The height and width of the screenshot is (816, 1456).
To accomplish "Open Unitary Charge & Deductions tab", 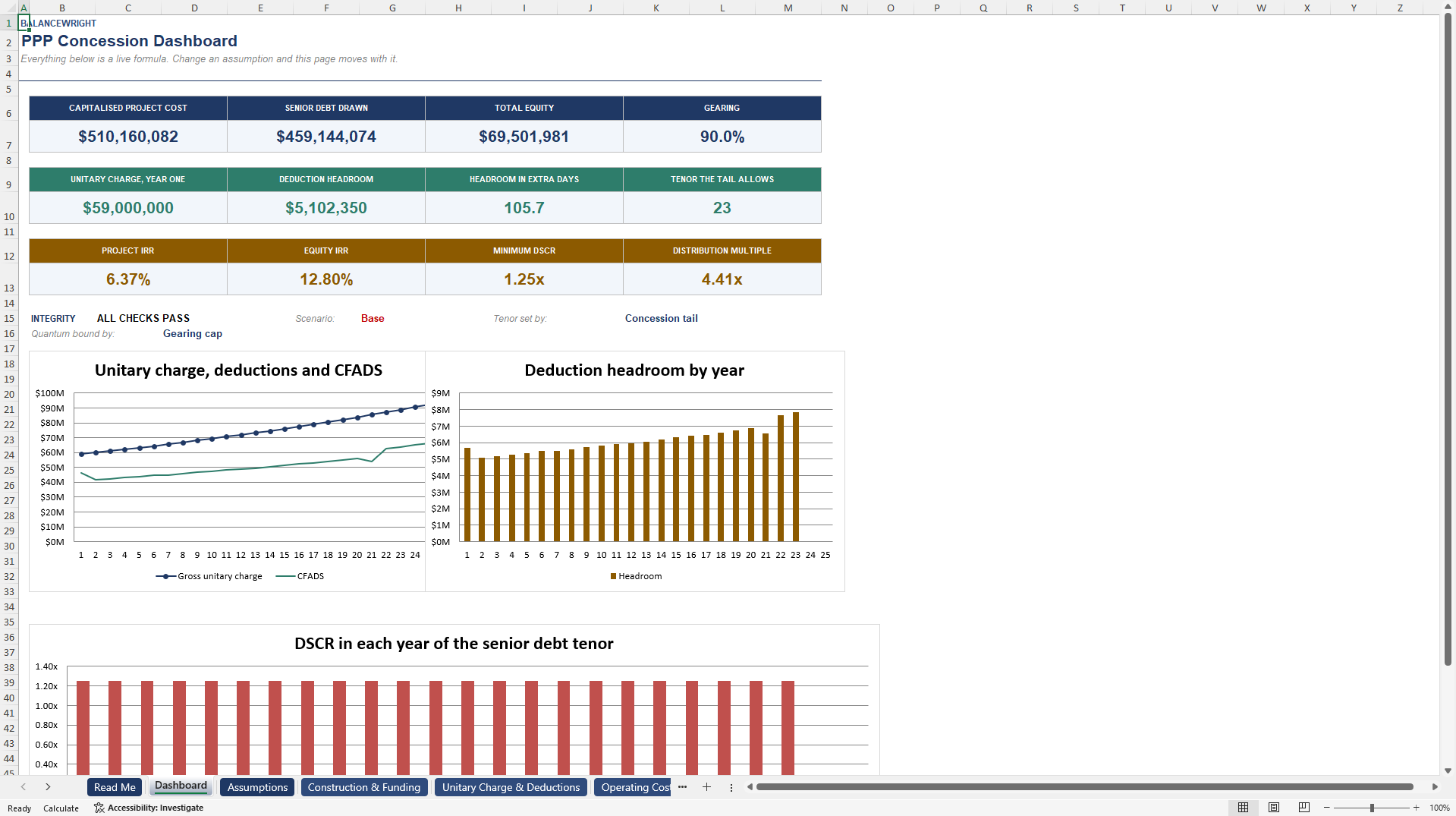I will 511,787.
